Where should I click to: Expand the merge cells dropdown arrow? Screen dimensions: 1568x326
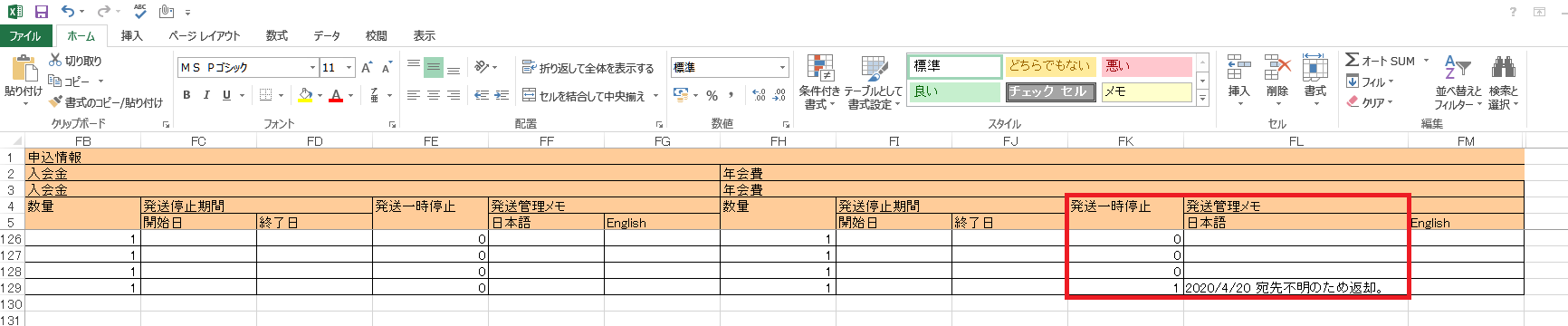coord(655,96)
